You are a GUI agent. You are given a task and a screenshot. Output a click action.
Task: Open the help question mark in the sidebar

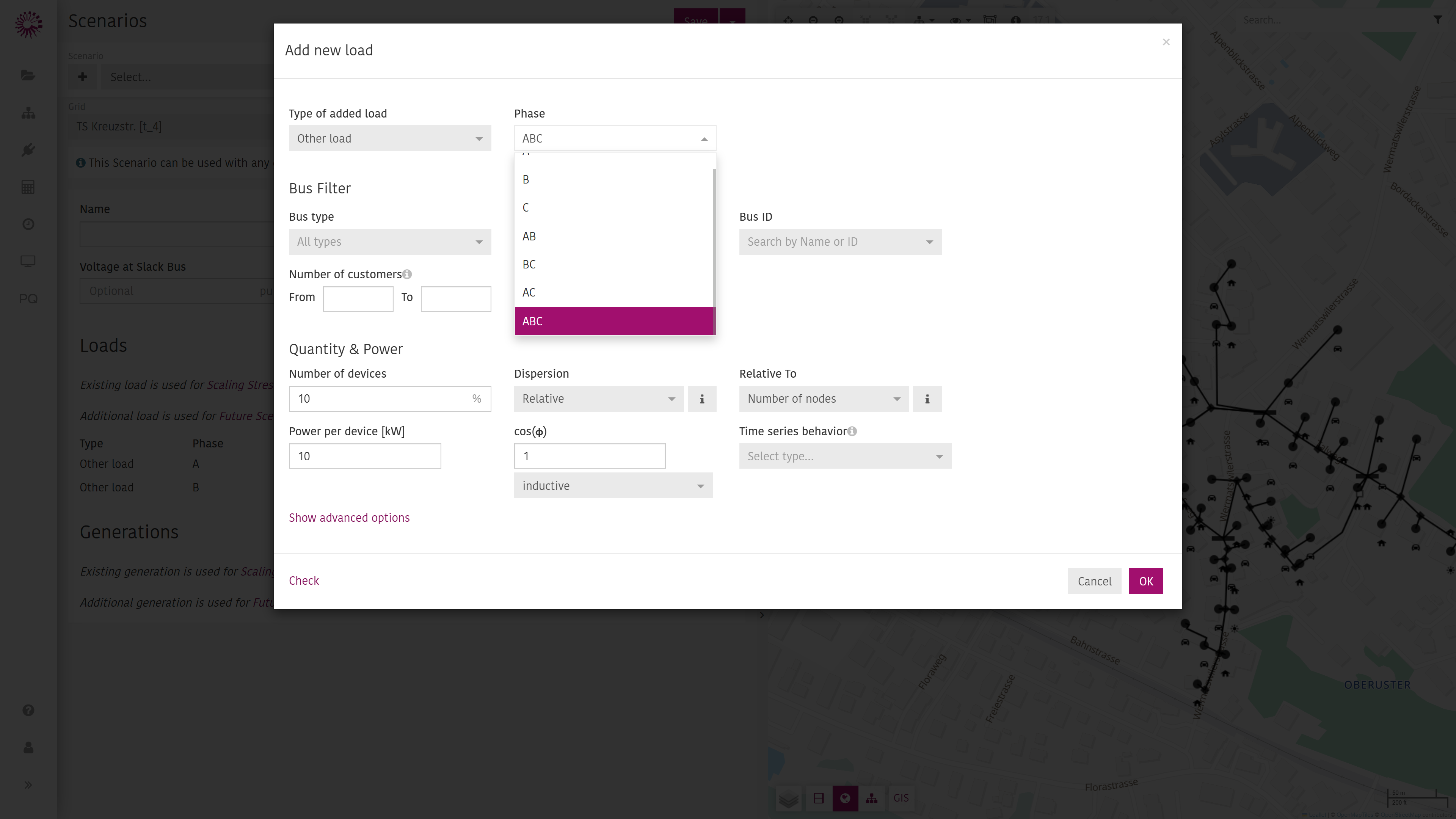pyautogui.click(x=28, y=711)
